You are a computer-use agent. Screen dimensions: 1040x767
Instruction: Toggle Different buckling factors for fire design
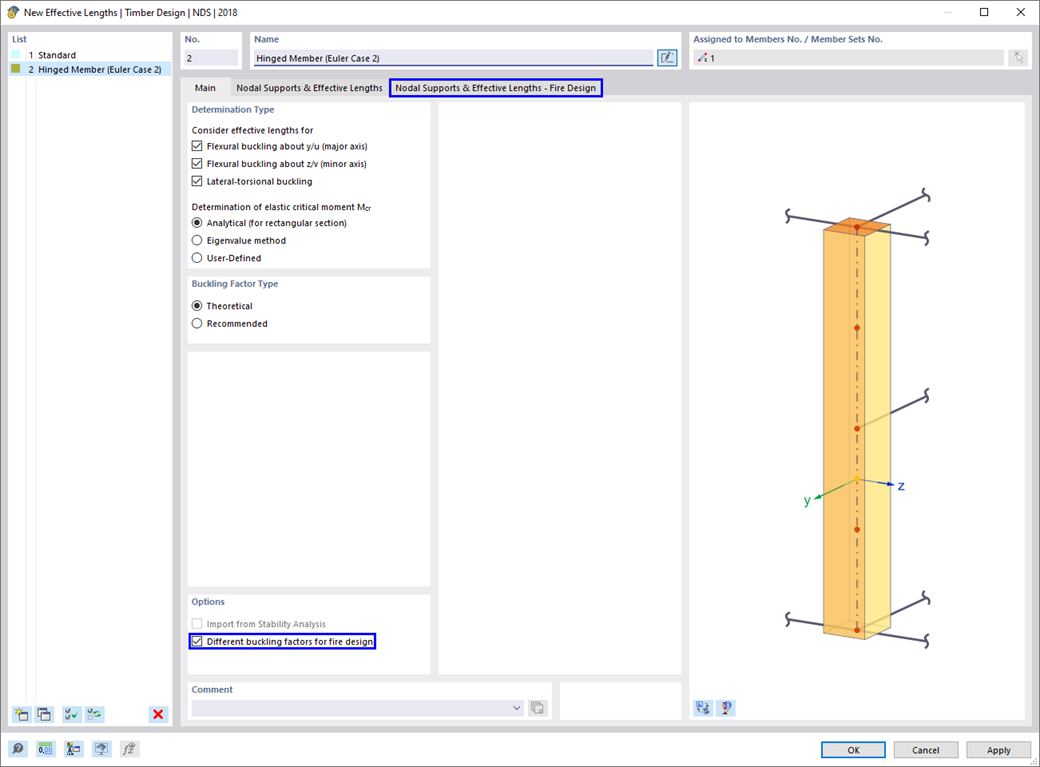click(197, 642)
